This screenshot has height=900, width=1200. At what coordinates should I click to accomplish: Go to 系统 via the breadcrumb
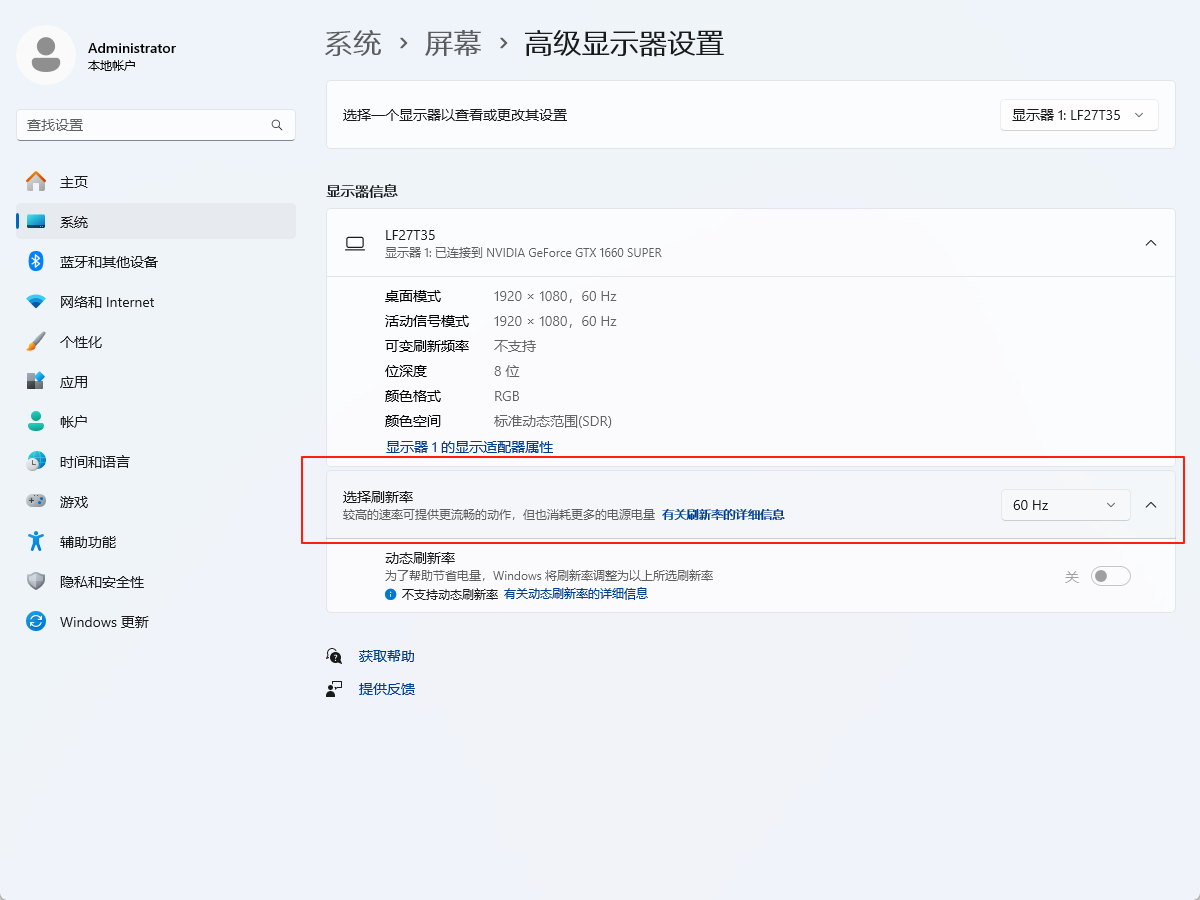(352, 43)
